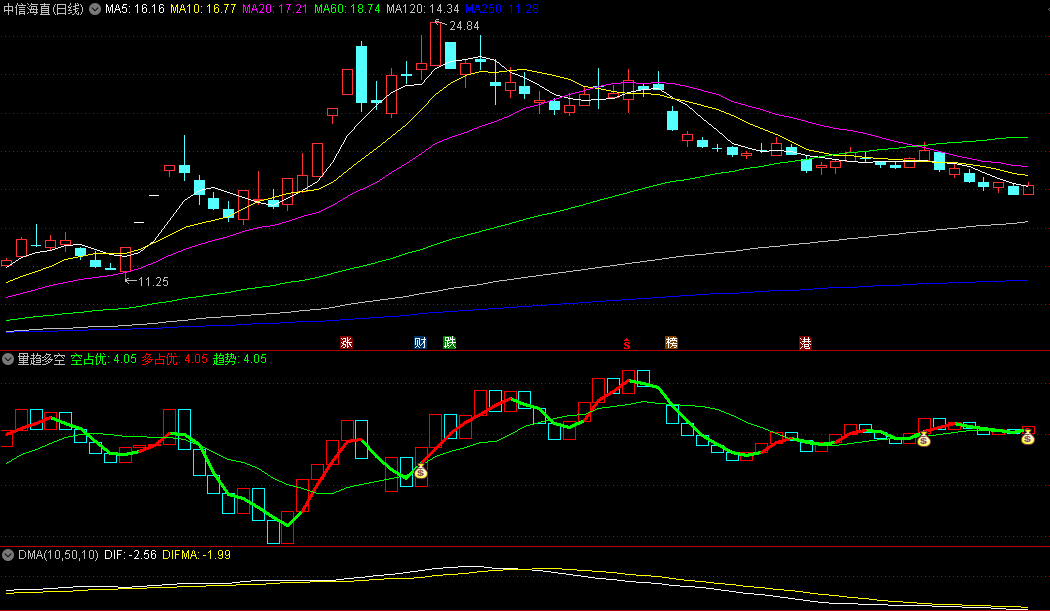Click the rightmost money bag signal icon
The height and width of the screenshot is (611, 1050).
(x=1027, y=437)
